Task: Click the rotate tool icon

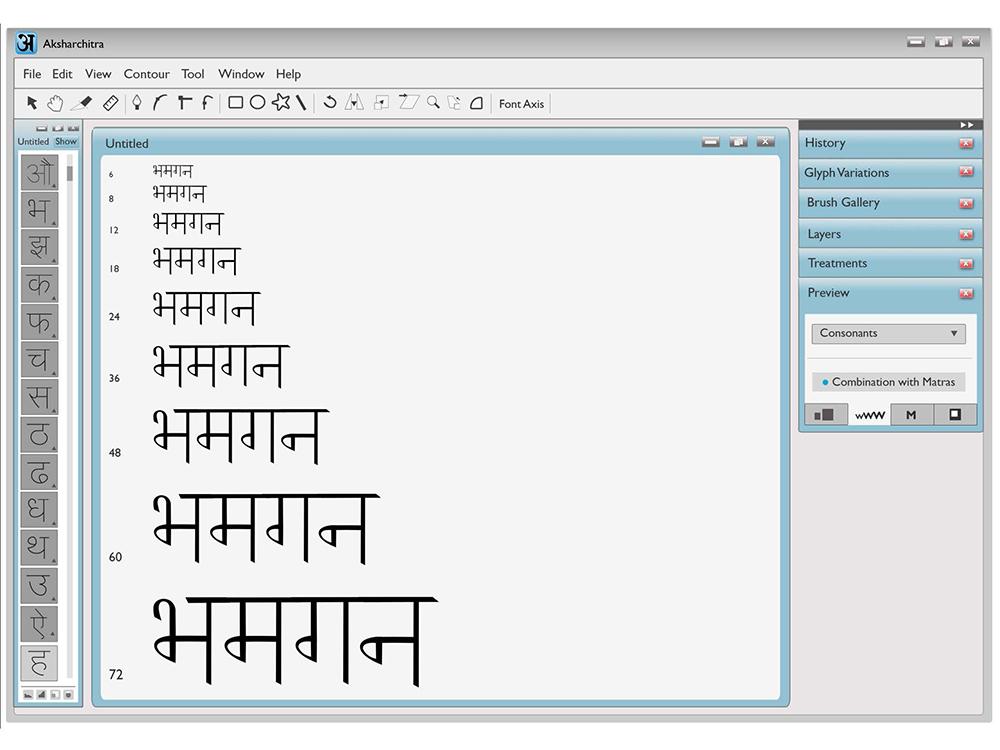Action: pos(329,103)
